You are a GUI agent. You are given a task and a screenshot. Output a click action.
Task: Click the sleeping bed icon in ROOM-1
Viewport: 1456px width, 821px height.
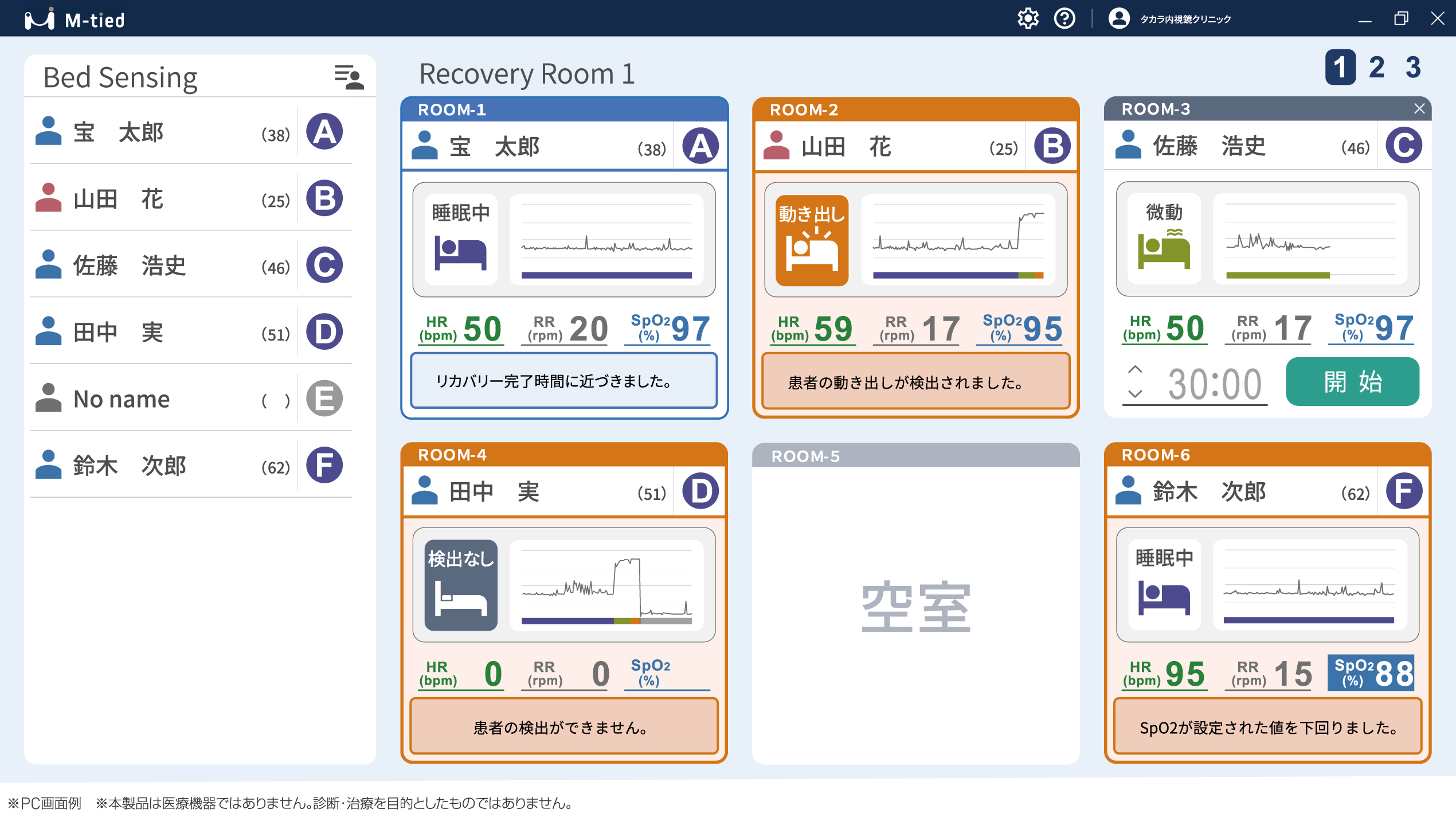click(x=460, y=252)
